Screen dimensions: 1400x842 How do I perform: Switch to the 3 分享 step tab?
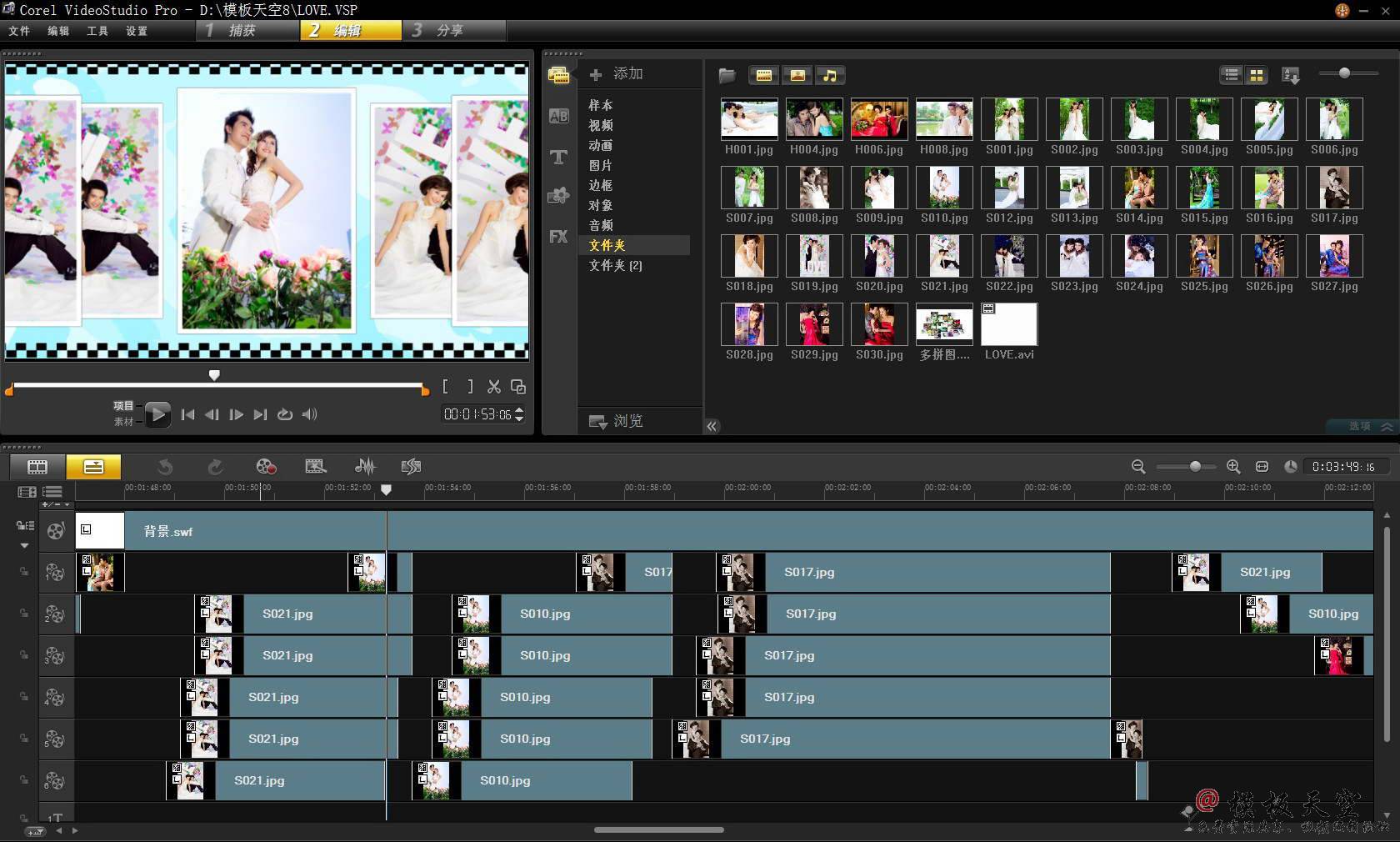(x=455, y=30)
